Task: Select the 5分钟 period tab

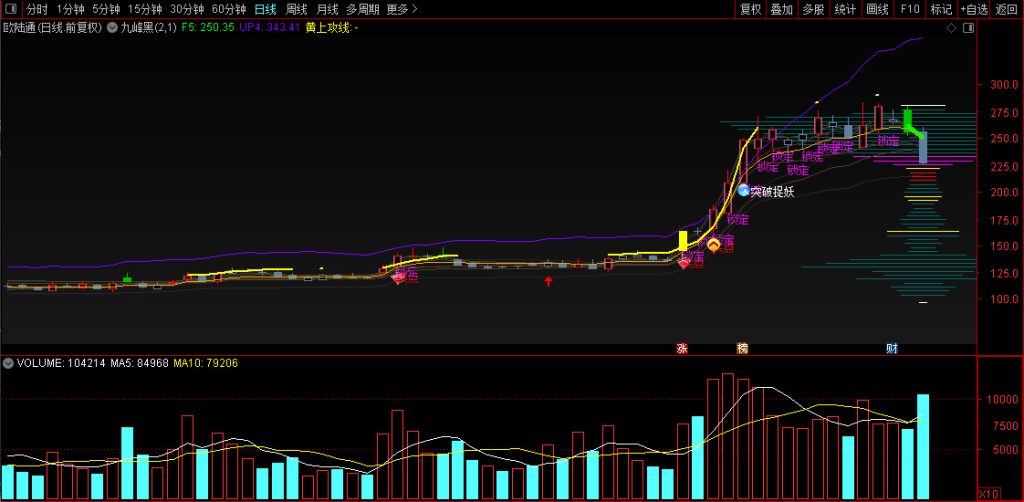Action: click(105, 9)
